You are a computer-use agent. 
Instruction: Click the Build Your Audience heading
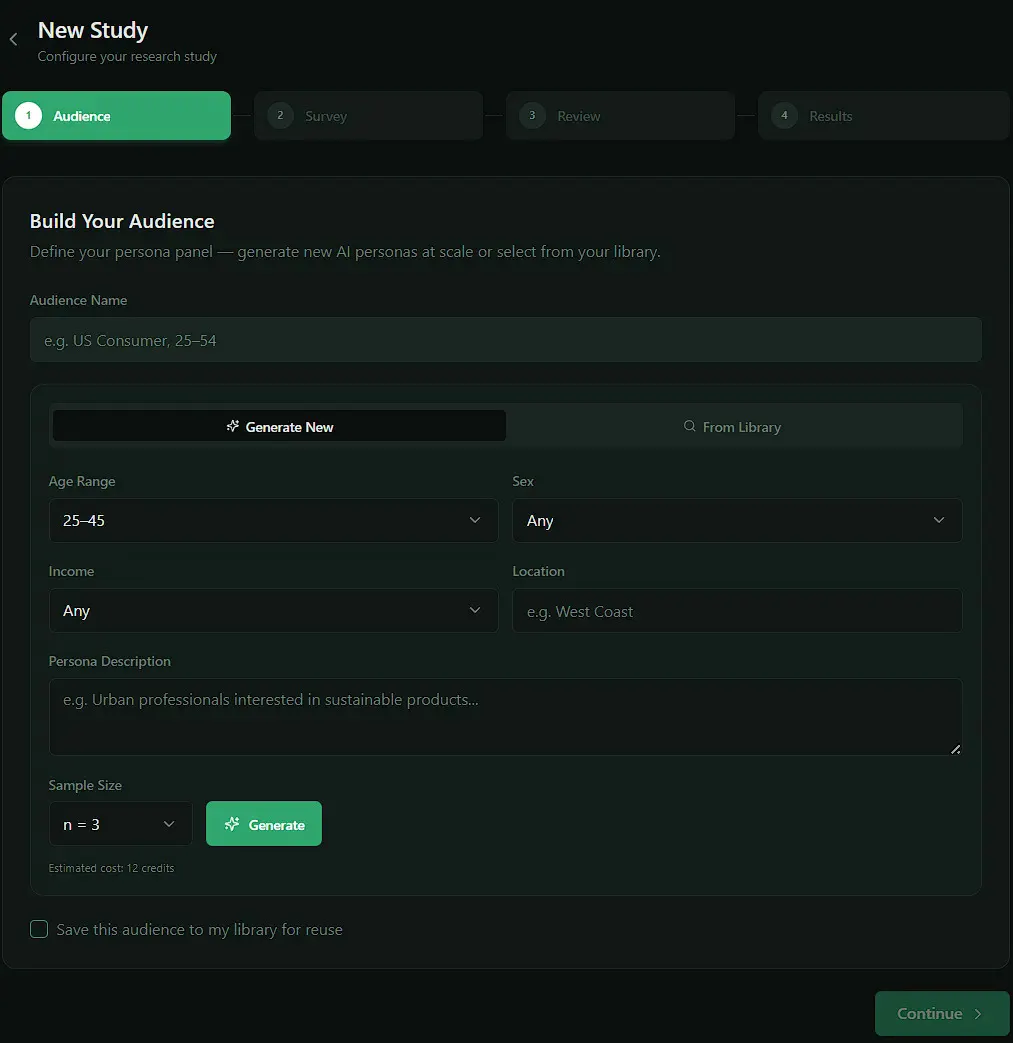(122, 221)
